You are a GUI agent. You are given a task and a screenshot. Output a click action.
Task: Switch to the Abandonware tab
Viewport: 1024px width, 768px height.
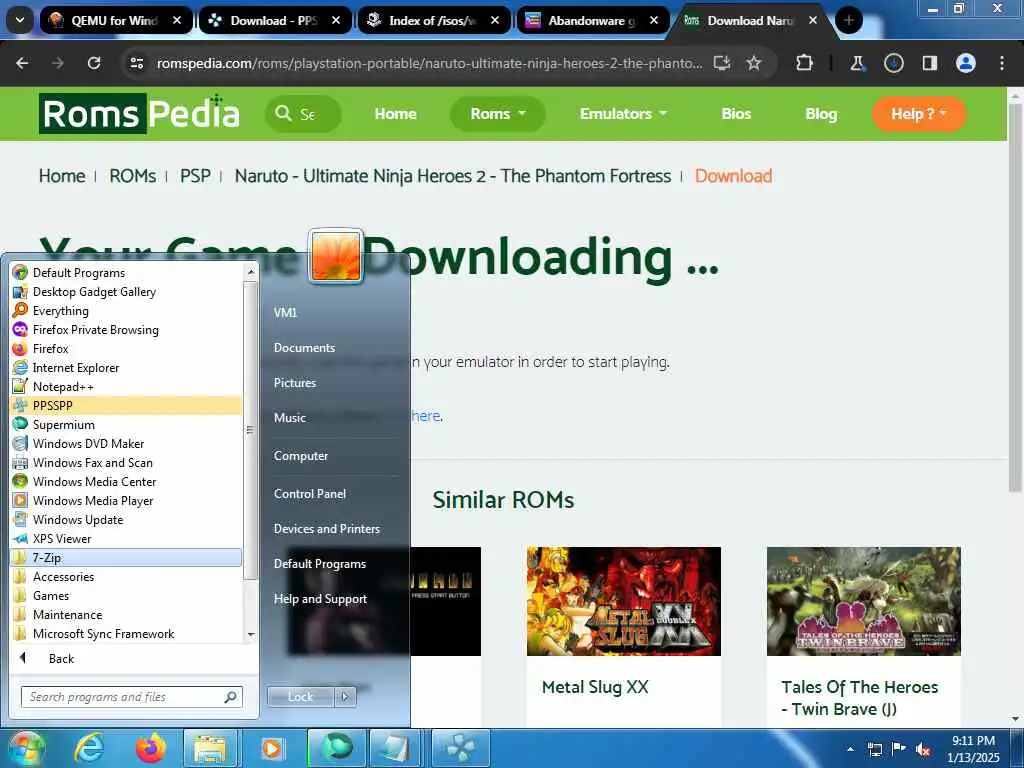tap(594, 20)
